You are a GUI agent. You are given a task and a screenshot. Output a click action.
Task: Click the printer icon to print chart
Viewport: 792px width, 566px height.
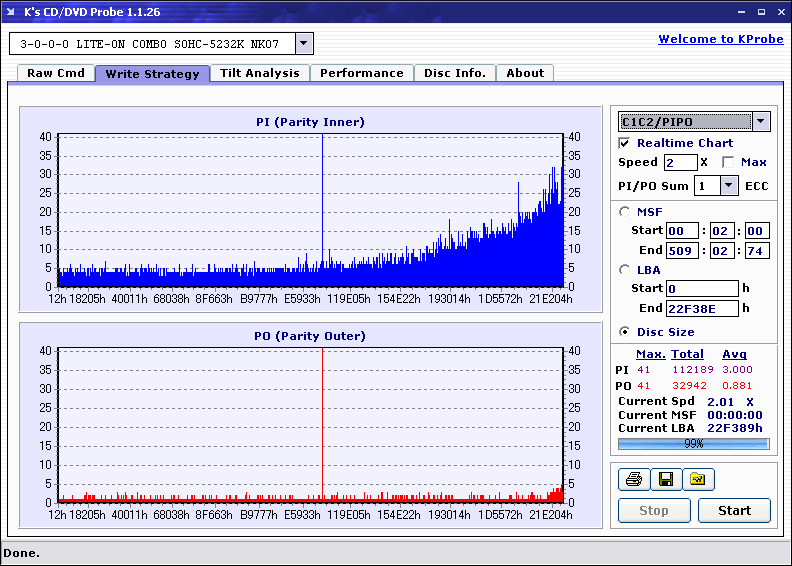[633, 480]
